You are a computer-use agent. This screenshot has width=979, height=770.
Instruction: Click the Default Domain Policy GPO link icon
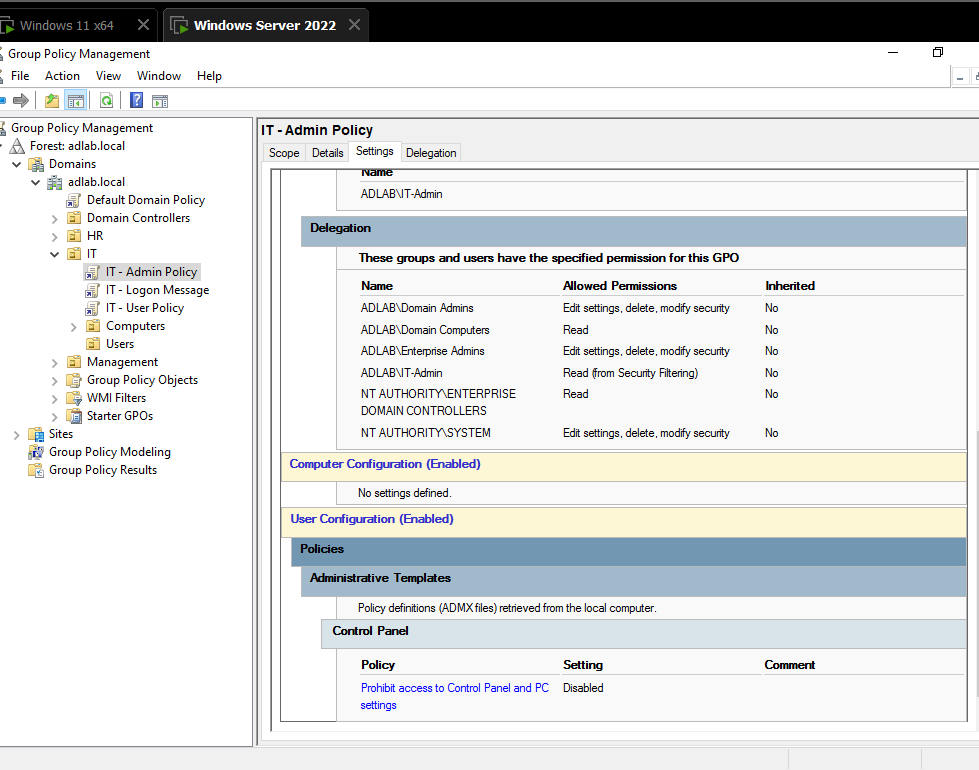pos(74,200)
